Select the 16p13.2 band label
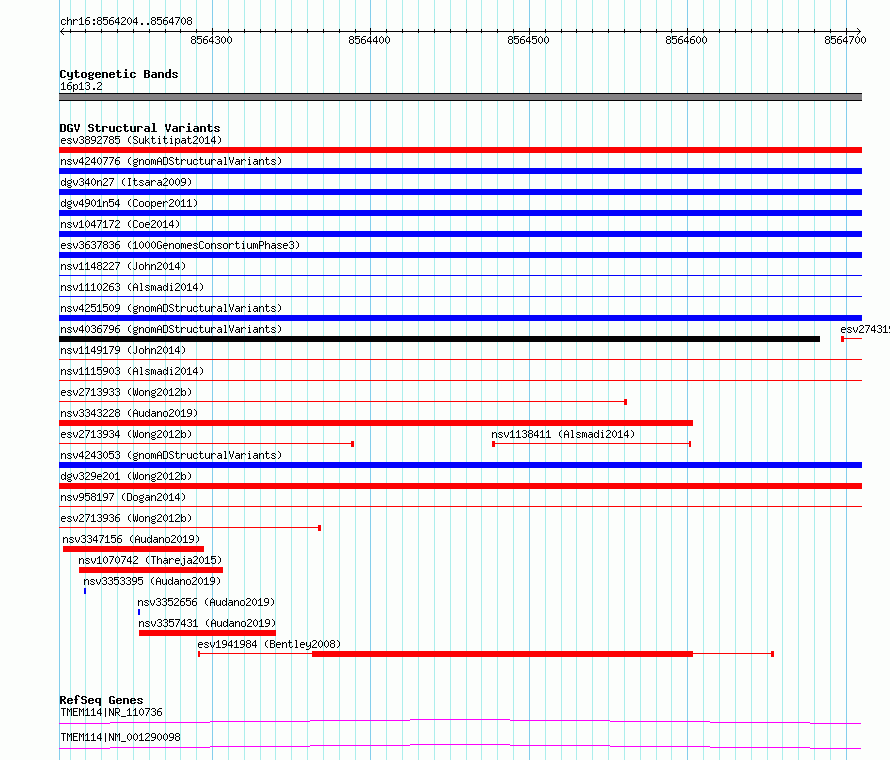890x760 pixels. tap(81, 86)
